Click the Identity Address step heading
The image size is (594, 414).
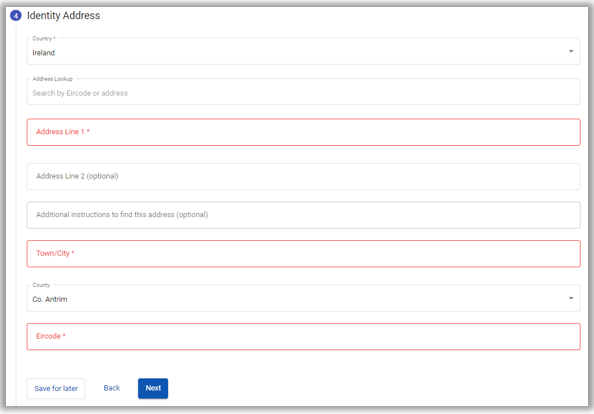pyautogui.click(x=63, y=16)
